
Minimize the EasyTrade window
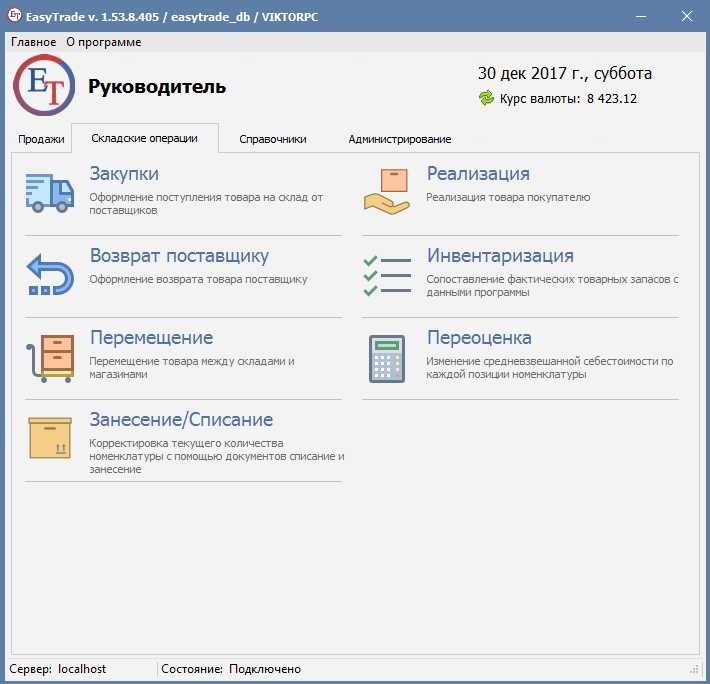coord(641,17)
